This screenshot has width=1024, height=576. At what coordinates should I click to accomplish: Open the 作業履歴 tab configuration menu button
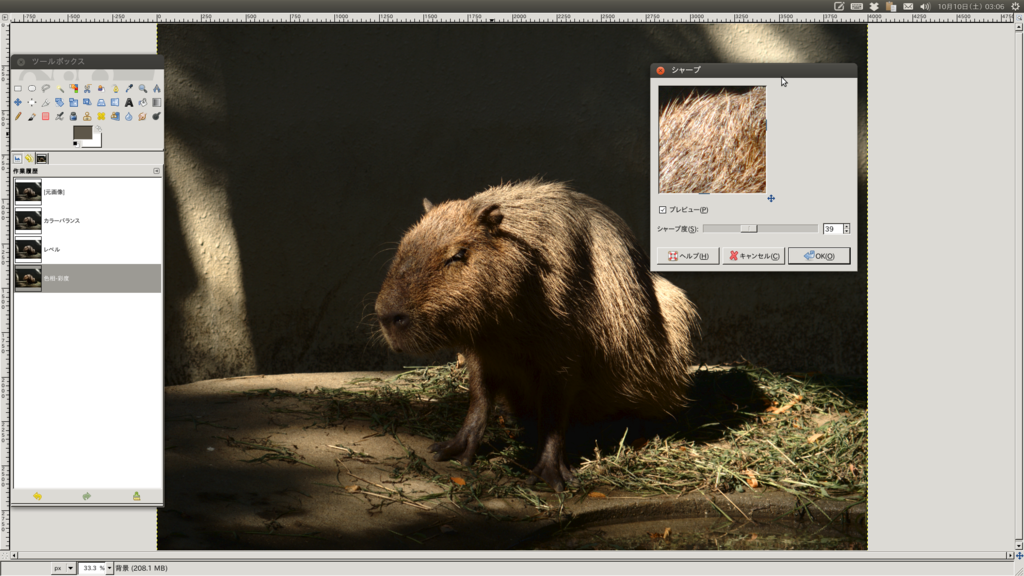tap(157, 171)
